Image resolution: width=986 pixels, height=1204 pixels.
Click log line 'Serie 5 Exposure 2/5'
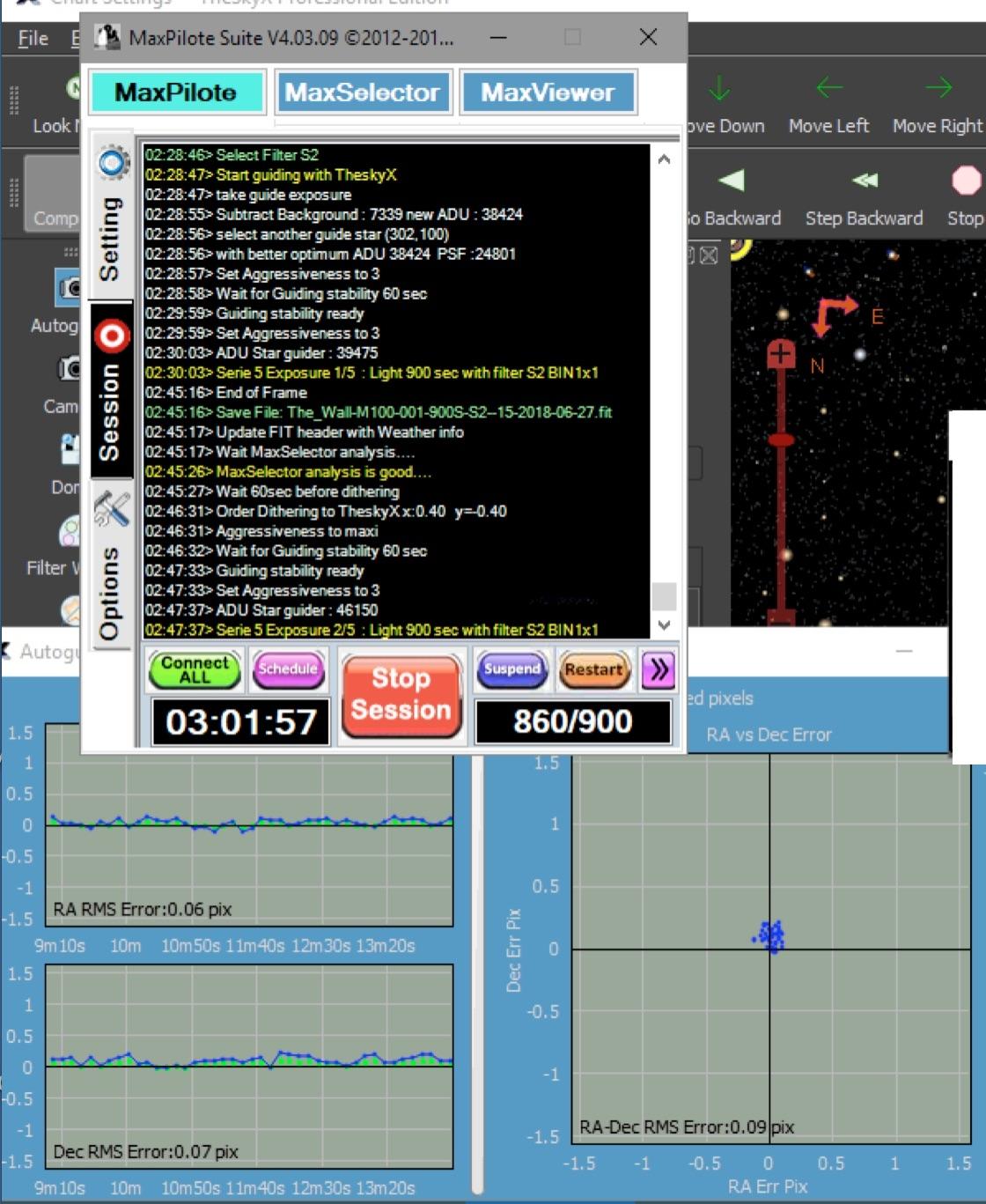point(372,631)
